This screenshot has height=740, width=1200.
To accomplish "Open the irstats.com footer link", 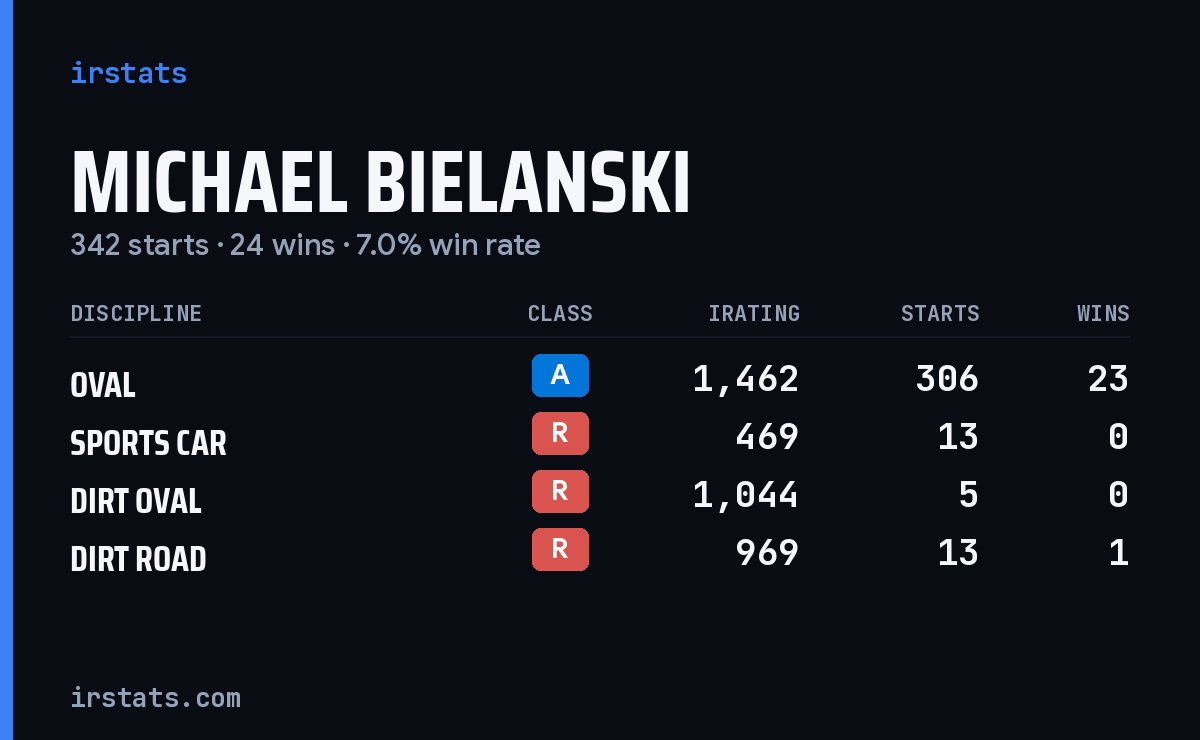I will coord(155,697).
